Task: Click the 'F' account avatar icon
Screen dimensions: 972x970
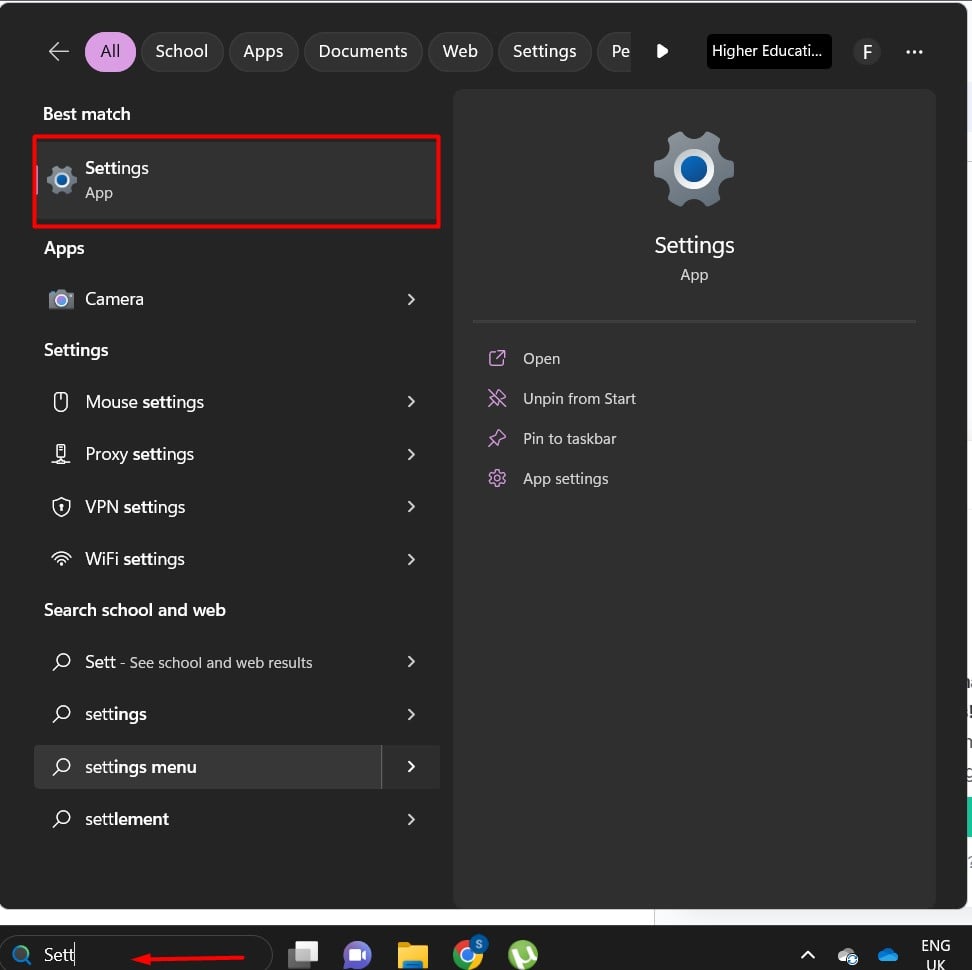Action: (x=866, y=52)
